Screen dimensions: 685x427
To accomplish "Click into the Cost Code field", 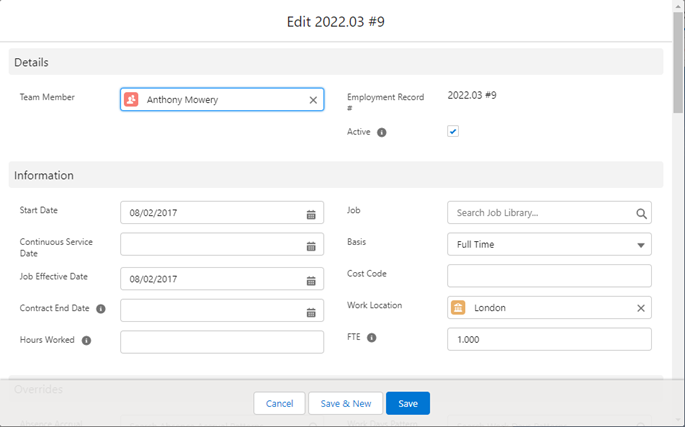I will click(x=549, y=276).
